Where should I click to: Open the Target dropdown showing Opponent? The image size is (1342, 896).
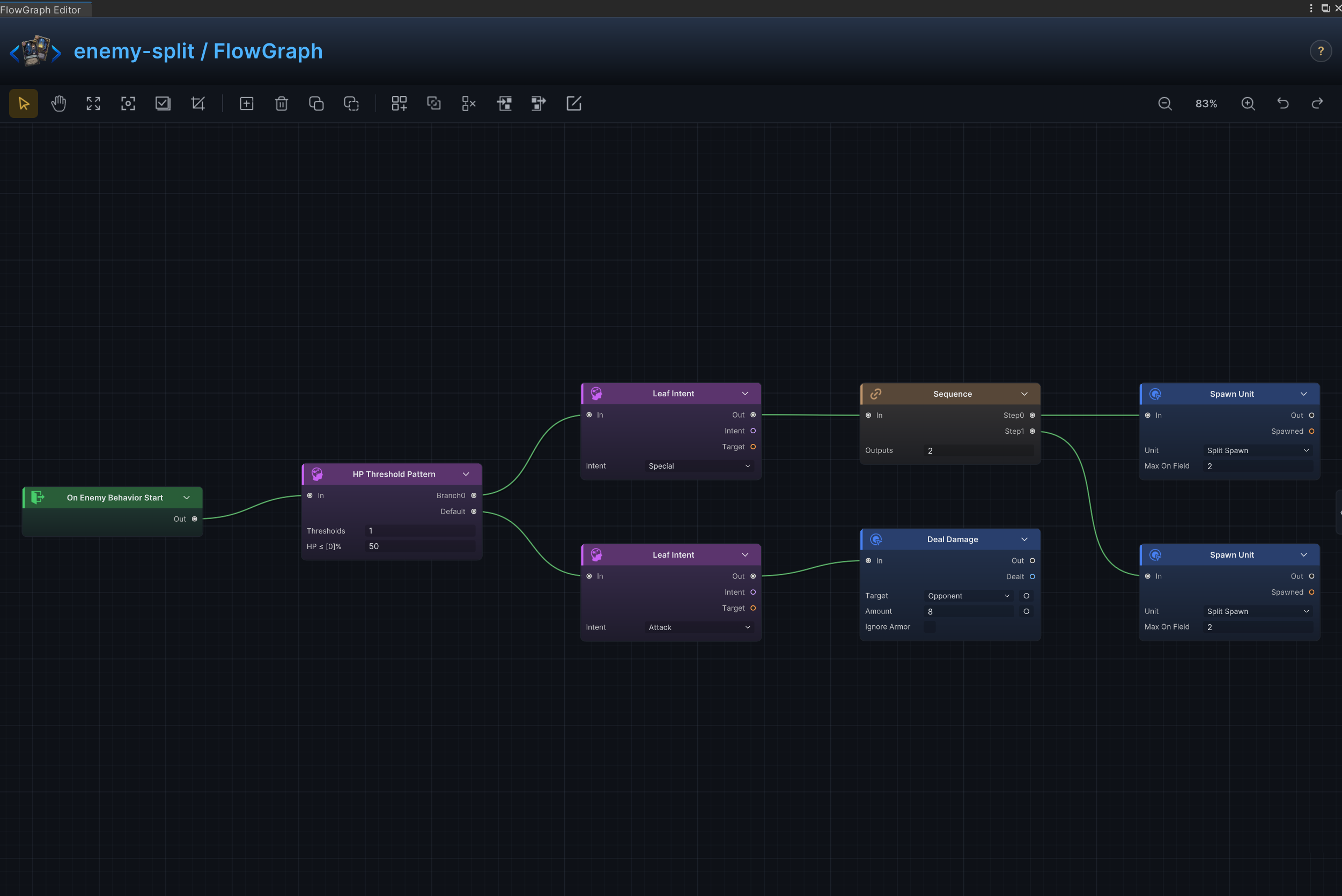969,596
